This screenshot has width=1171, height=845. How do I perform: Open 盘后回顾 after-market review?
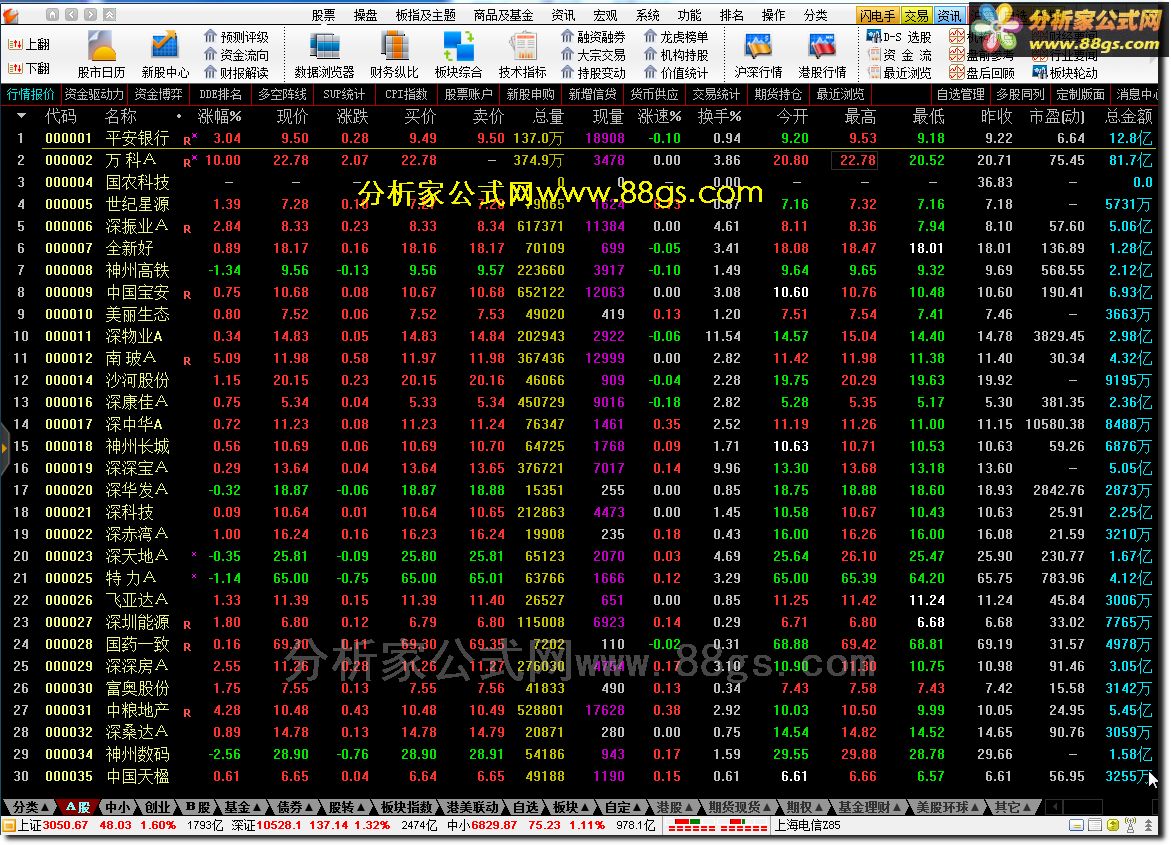pos(982,72)
